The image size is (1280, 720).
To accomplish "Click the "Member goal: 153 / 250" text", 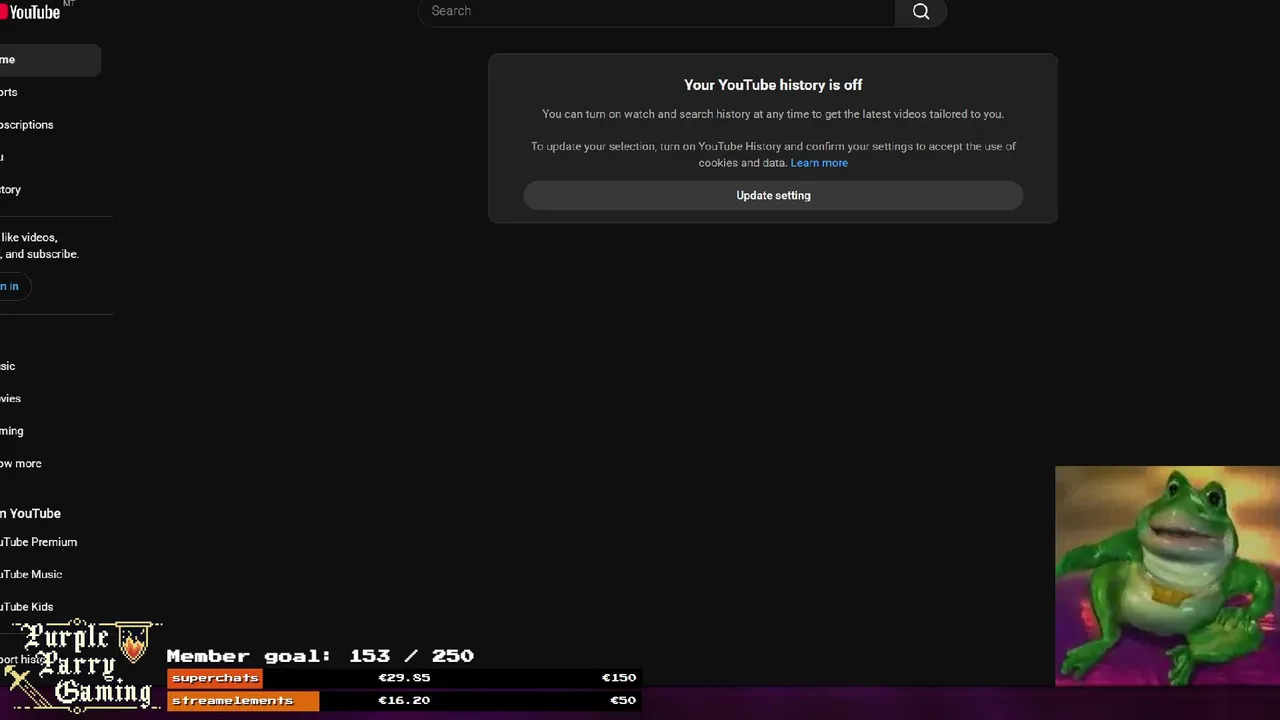I will (x=320, y=656).
